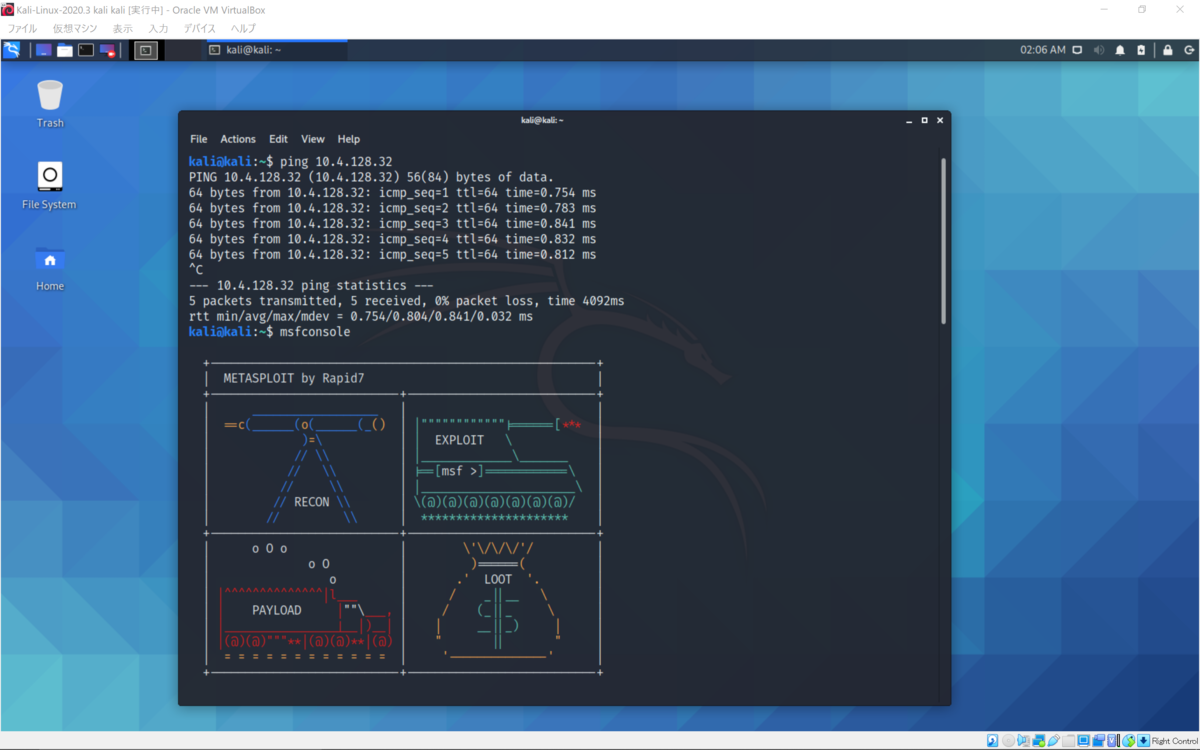The image size is (1200, 750).
Task: Open the network connection tray icon
Action: [x=1078, y=50]
